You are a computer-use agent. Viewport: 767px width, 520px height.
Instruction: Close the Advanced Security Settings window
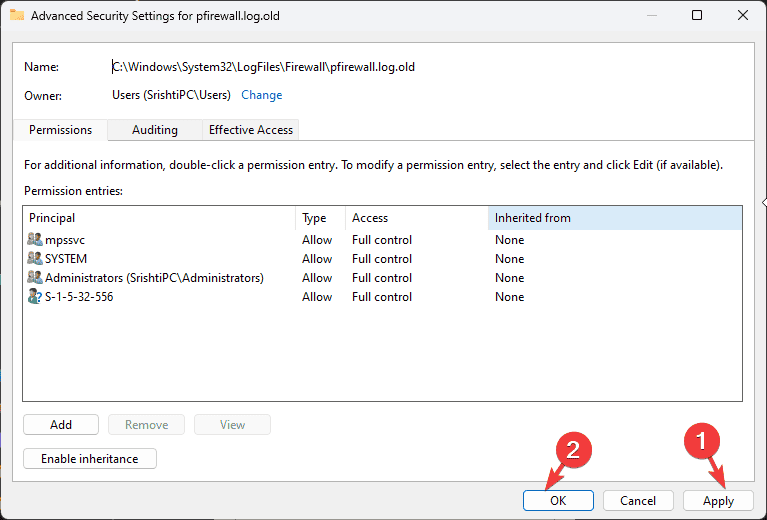coord(743,15)
